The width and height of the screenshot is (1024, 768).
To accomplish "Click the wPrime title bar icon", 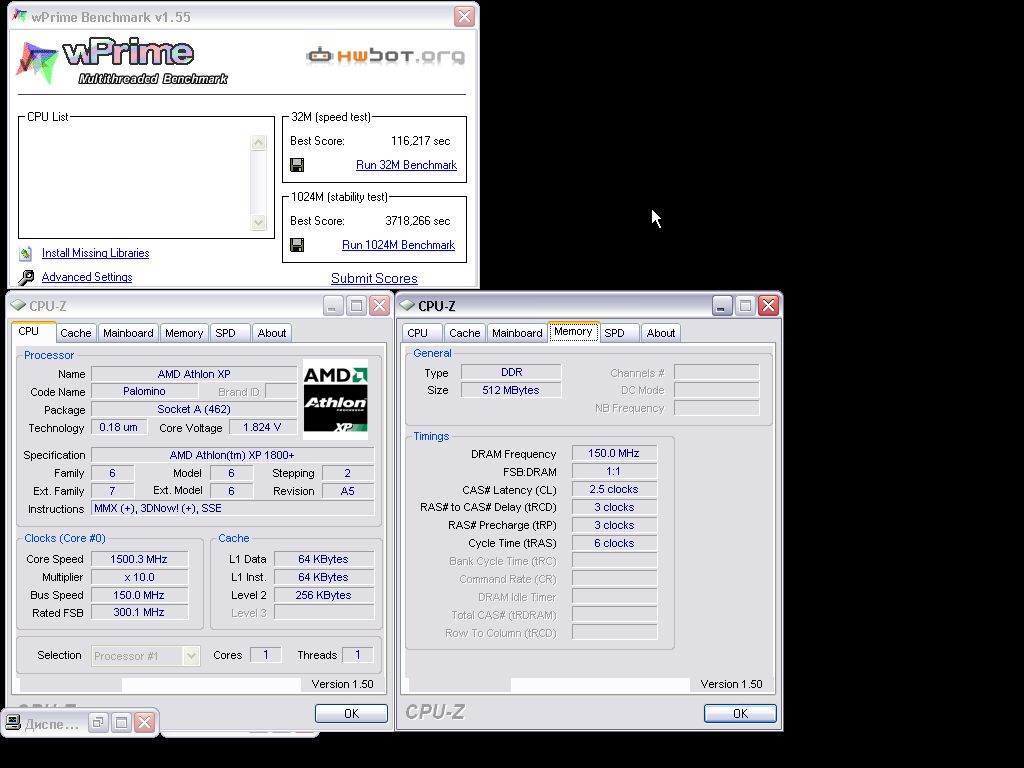I will (x=20, y=16).
